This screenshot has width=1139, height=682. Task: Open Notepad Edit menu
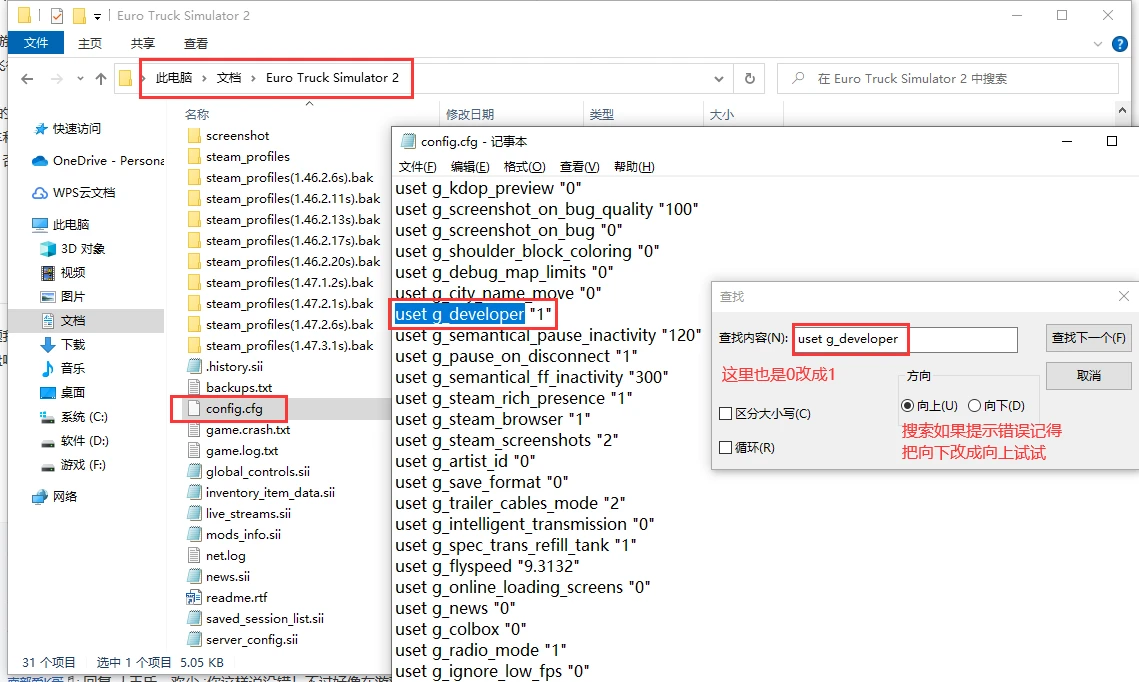[x=470, y=167]
